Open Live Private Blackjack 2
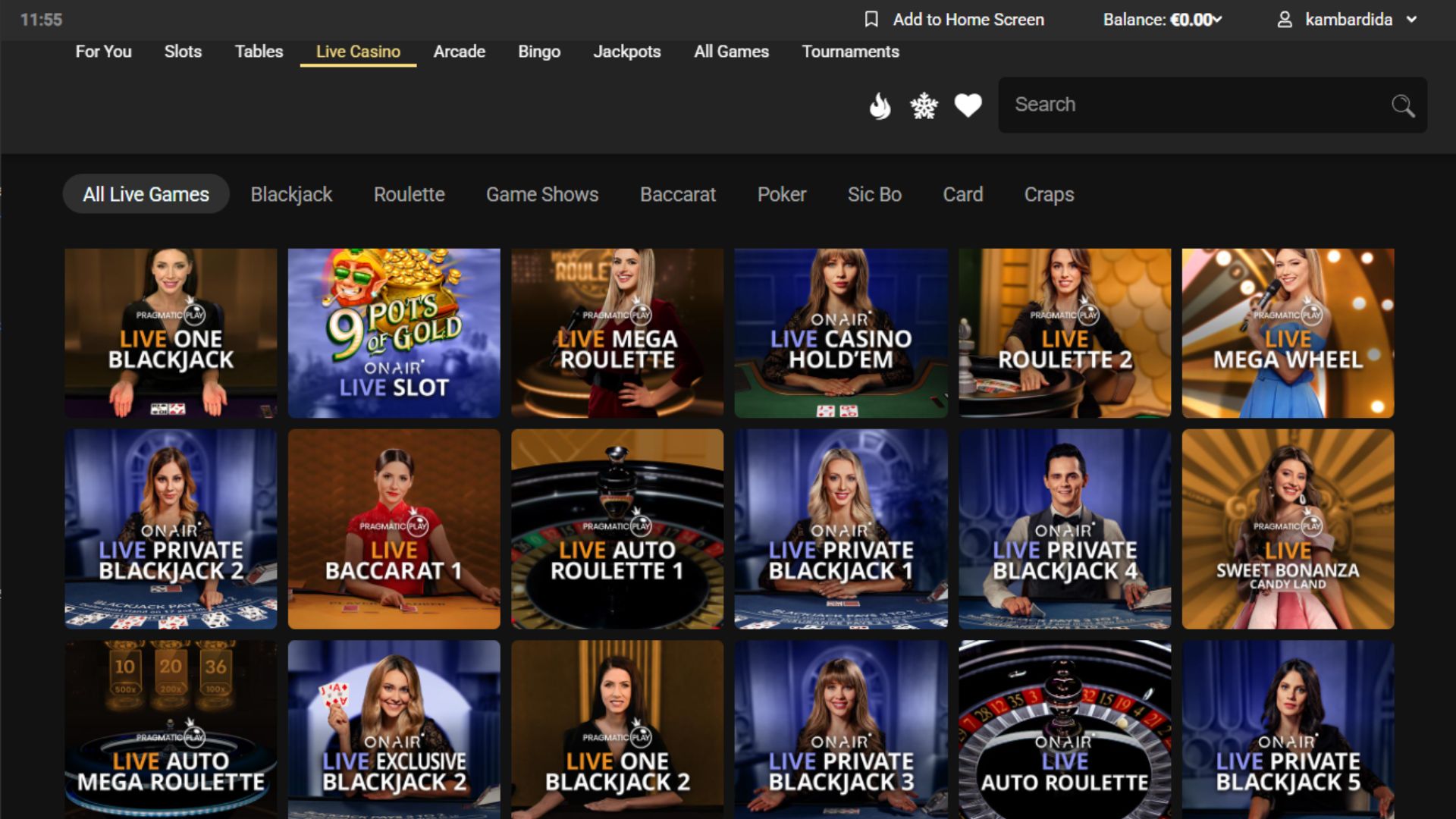This screenshot has height=819, width=1456. pyautogui.click(x=171, y=529)
